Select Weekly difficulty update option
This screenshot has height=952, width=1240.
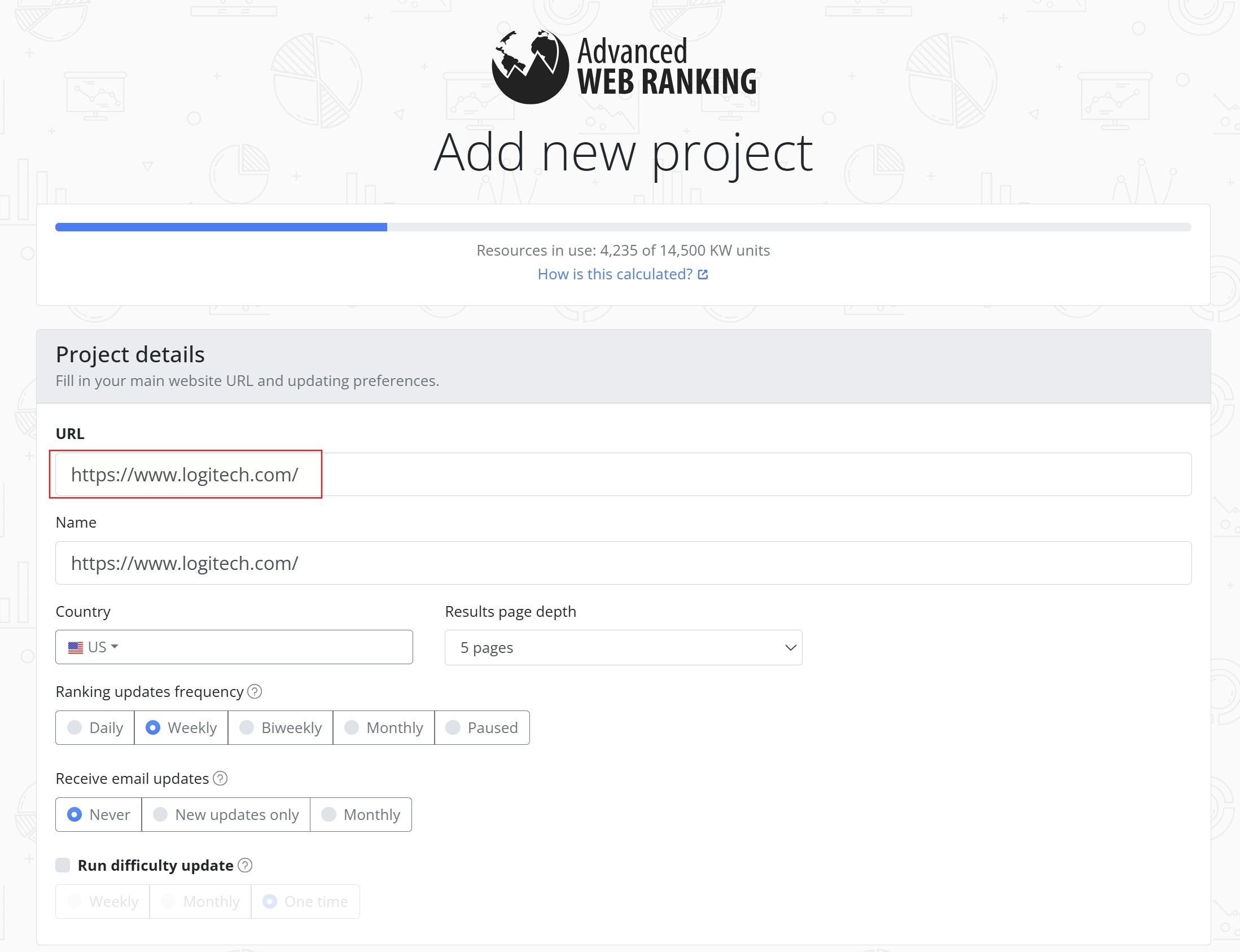[103, 901]
